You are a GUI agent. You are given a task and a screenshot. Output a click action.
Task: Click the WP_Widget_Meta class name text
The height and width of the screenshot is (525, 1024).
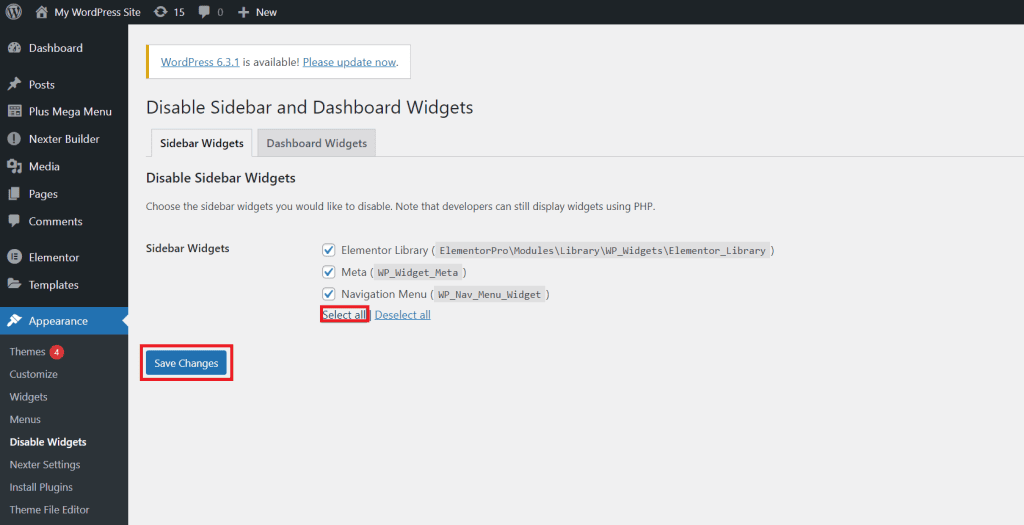pos(418,272)
